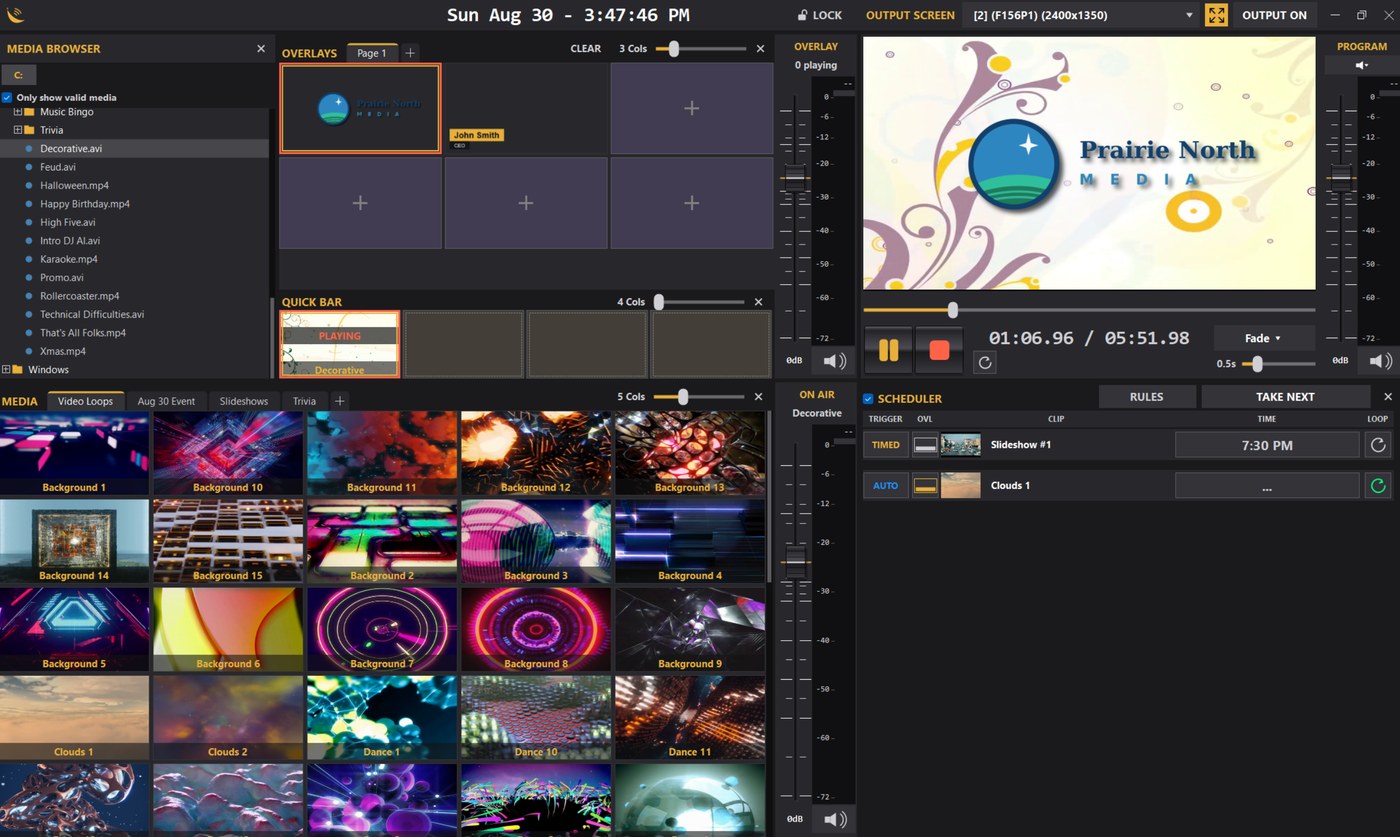
Task: Expand the Windows folder
Action: click(6, 370)
